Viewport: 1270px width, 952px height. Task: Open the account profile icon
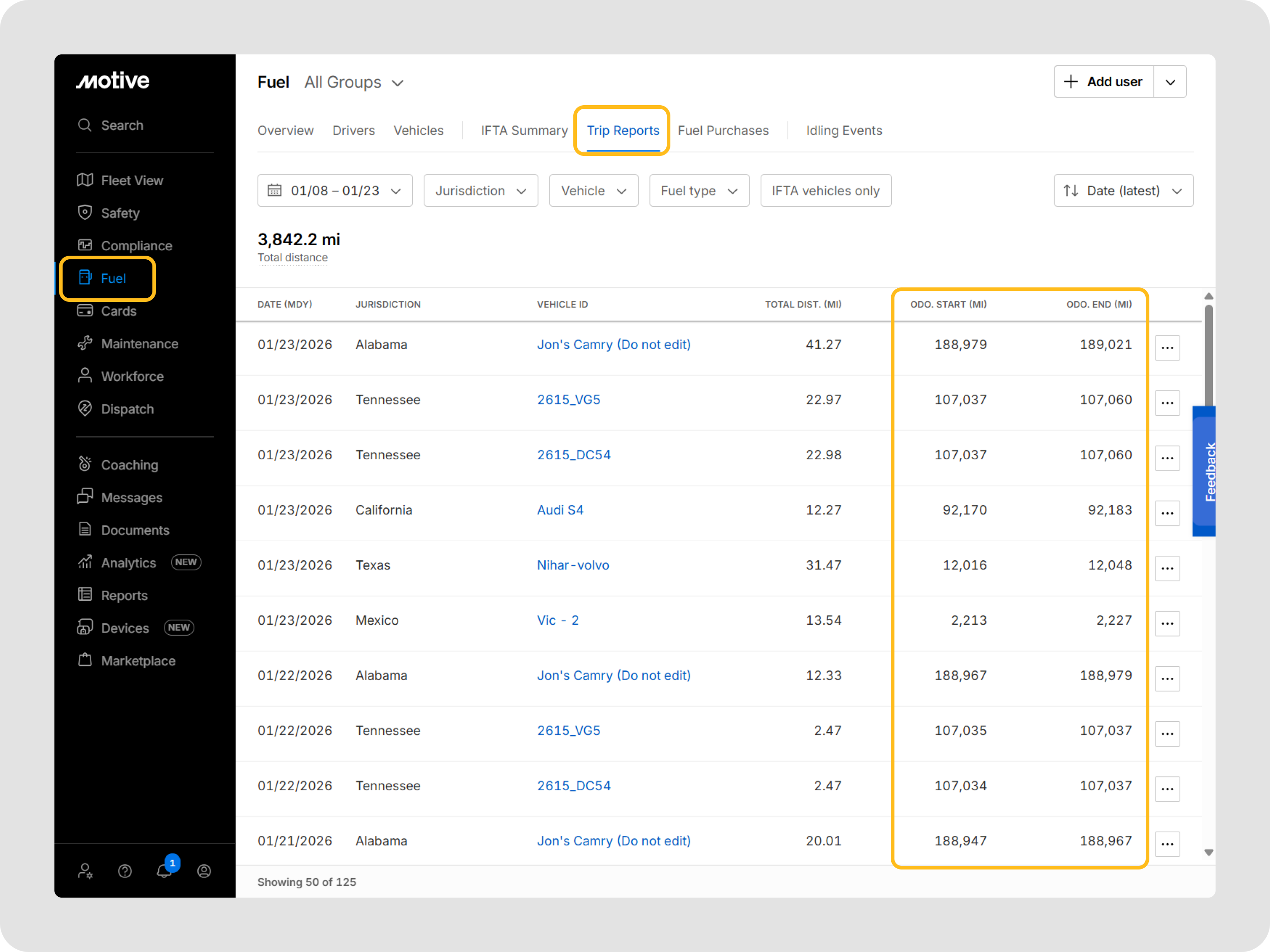(x=204, y=871)
